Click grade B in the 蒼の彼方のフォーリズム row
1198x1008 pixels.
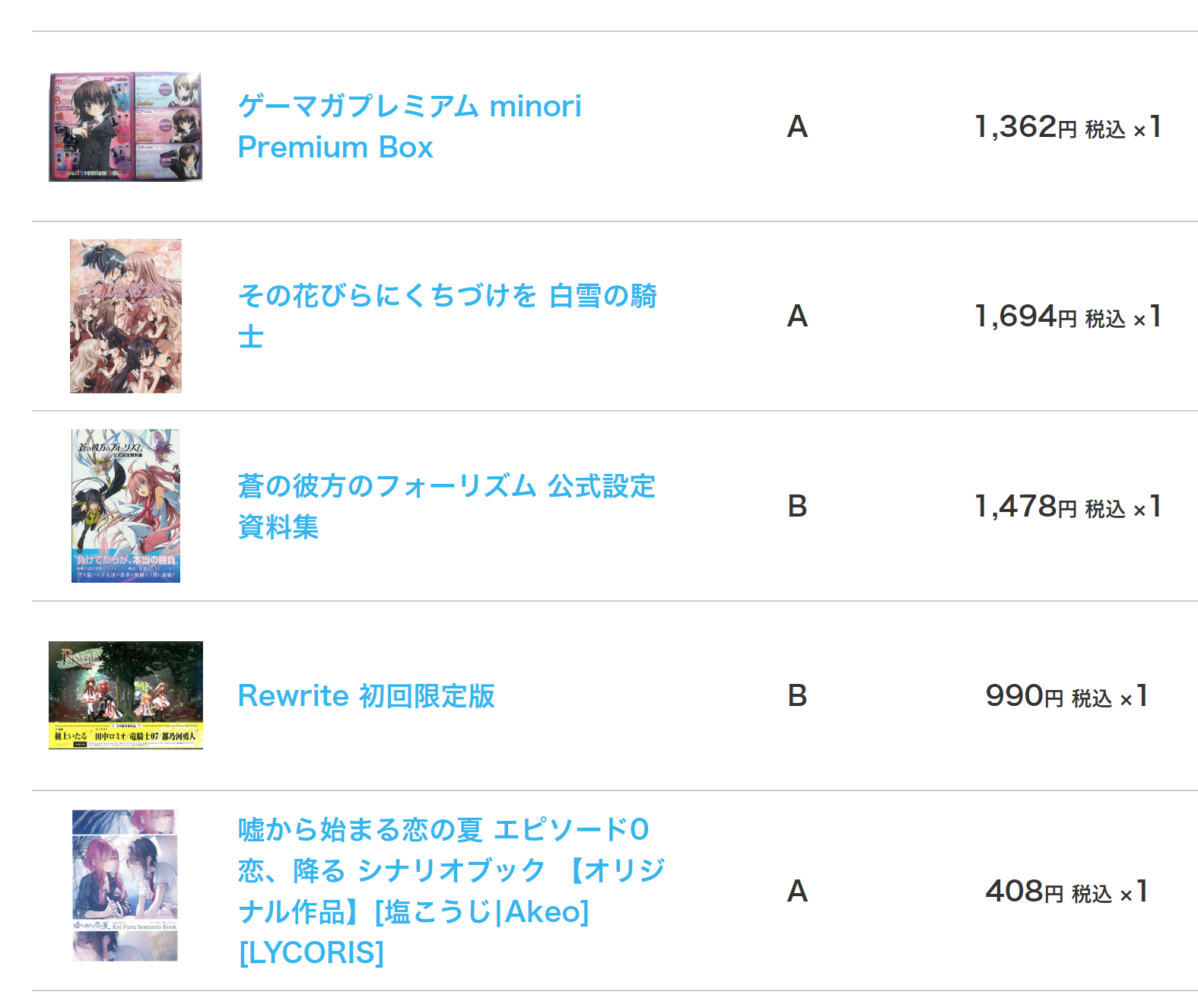coord(797,507)
